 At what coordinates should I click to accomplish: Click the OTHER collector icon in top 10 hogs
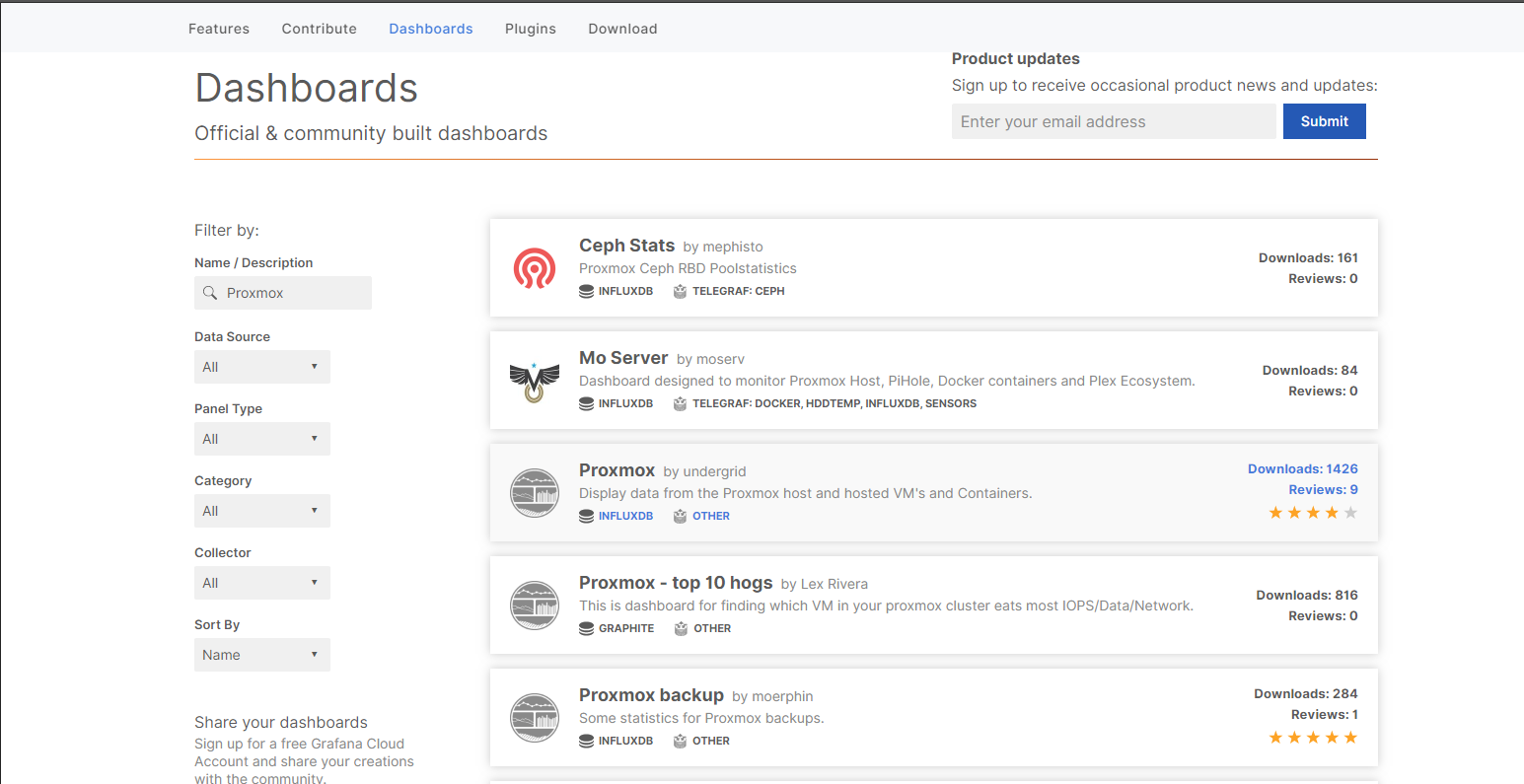point(681,628)
